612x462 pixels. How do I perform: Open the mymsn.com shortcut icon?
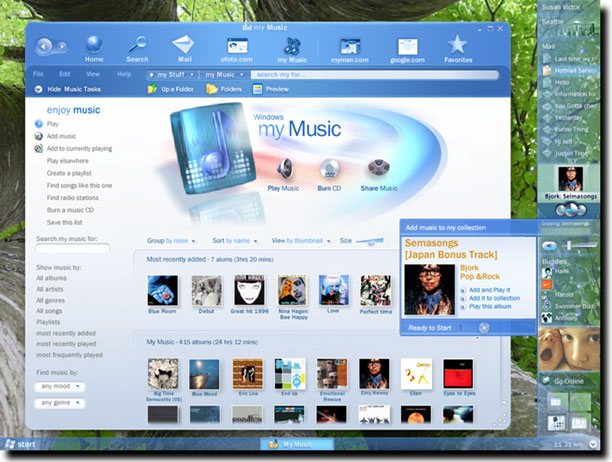[350, 47]
